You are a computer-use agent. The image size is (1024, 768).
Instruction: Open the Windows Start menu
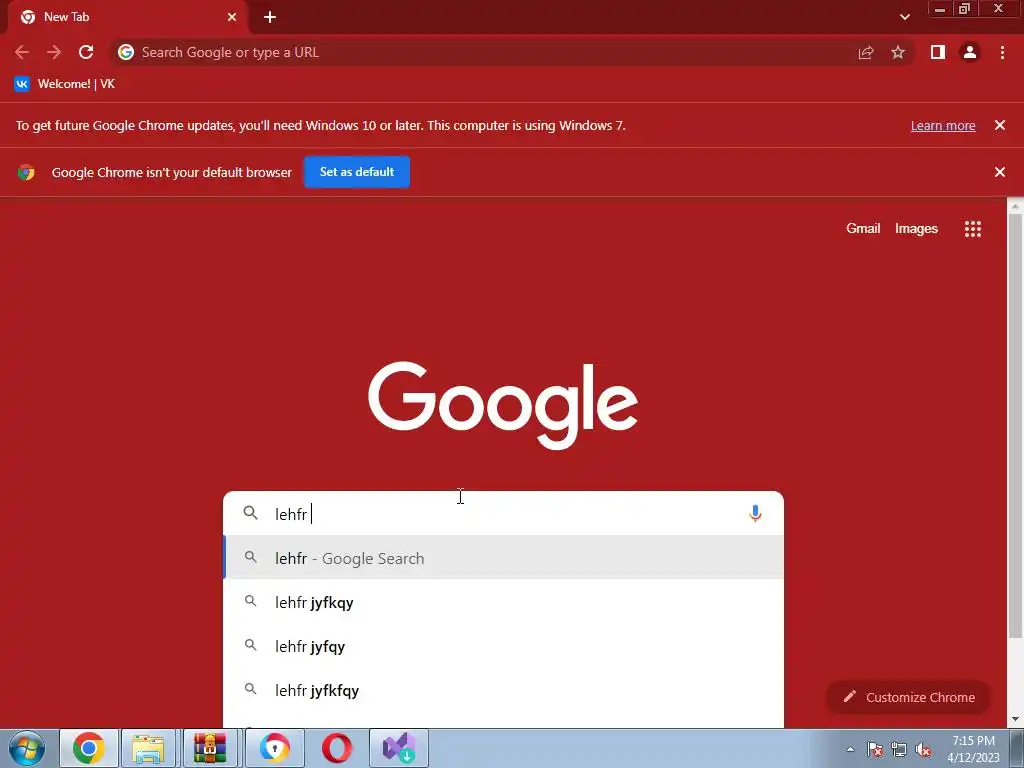[27, 748]
